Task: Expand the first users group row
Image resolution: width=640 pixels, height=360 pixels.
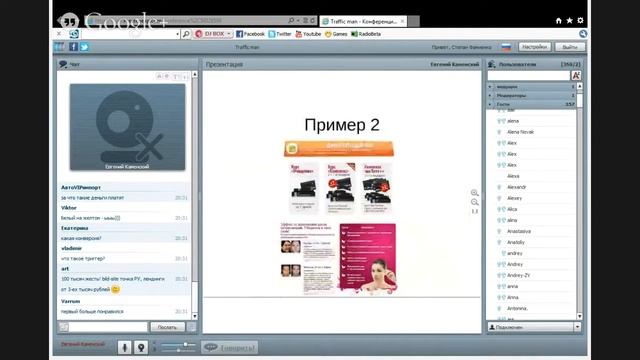Action: (x=490, y=87)
